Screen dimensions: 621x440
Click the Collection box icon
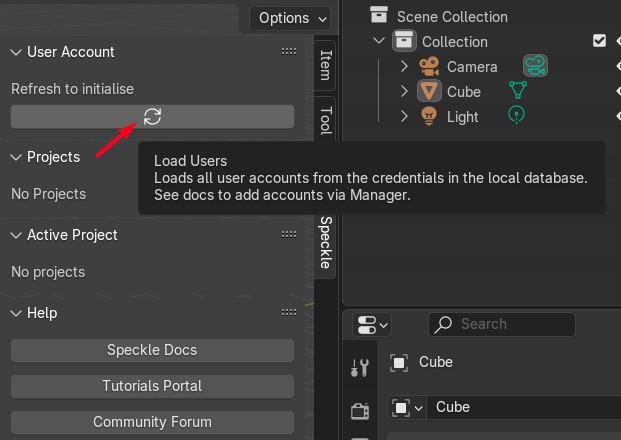click(x=404, y=41)
